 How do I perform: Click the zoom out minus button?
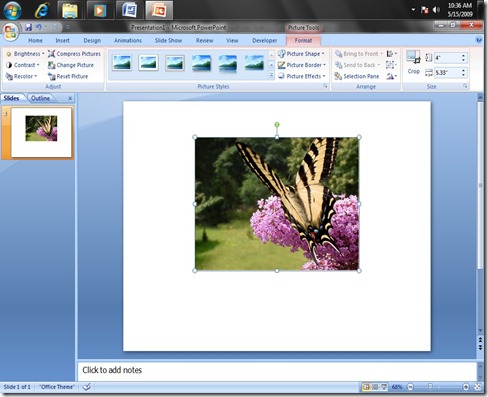pyautogui.click(x=410, y=387)
